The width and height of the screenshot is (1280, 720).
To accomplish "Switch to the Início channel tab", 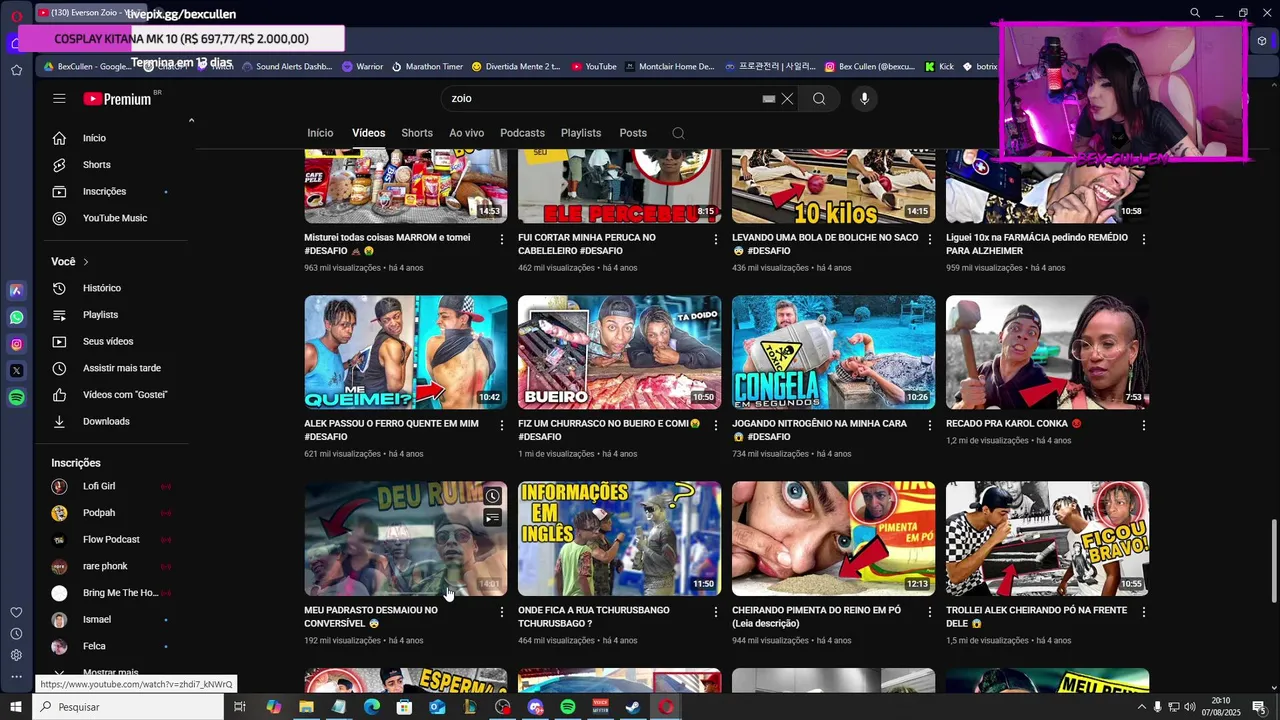I will 320,133.
